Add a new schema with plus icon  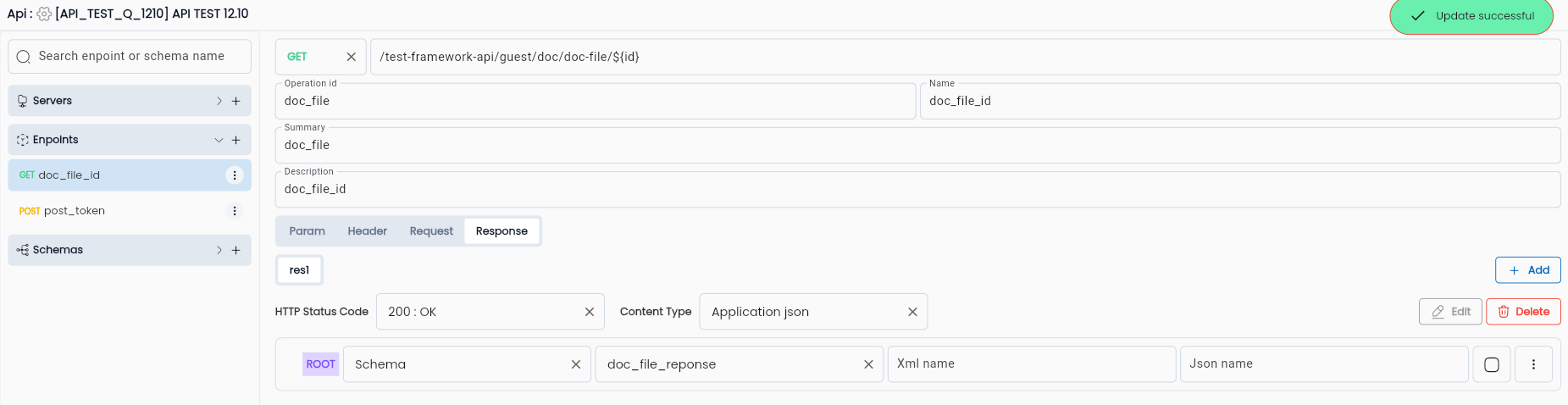236,250
